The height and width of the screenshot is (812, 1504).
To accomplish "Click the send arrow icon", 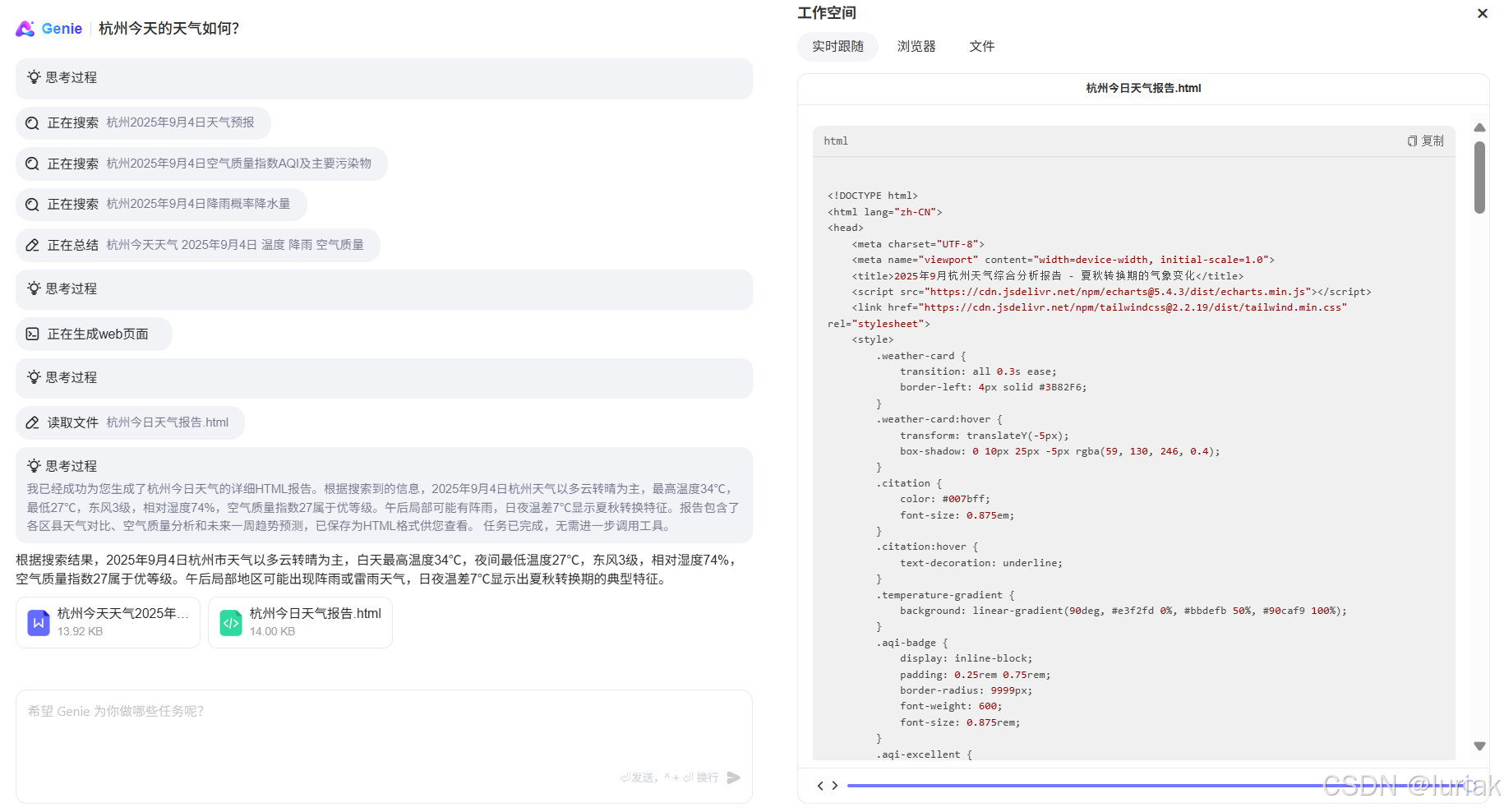I will 734,777.
